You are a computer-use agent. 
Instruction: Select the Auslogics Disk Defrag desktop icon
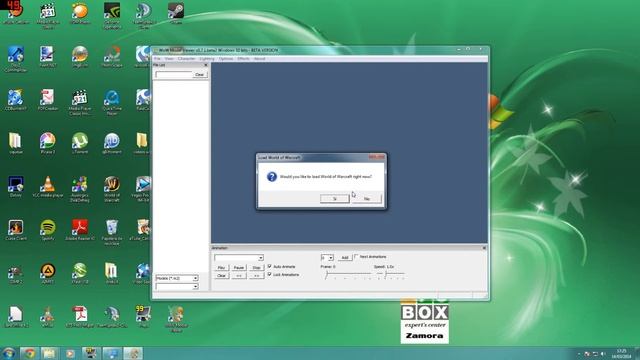80,189
